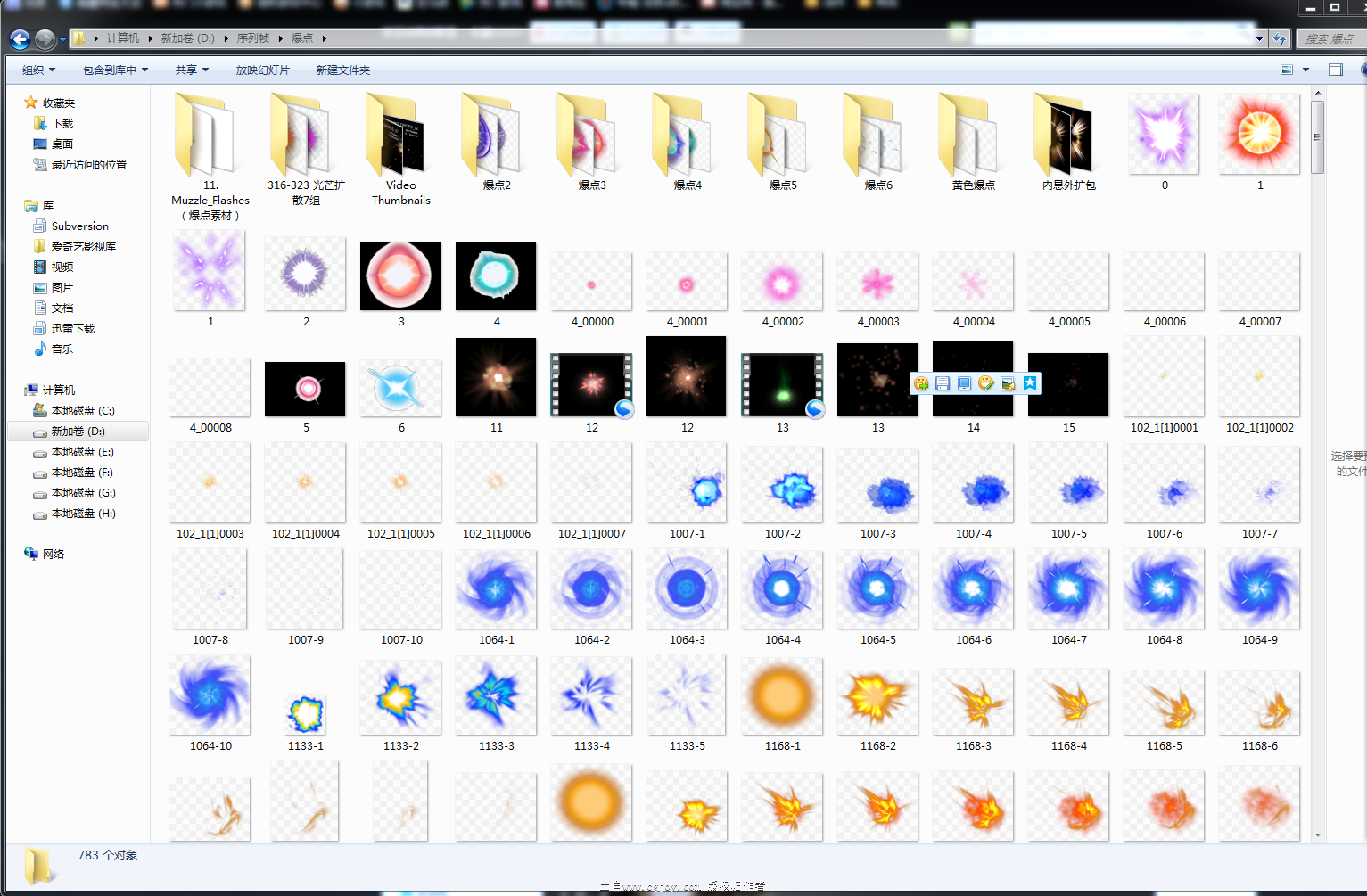Image resolution: width=1367 pixels, height=896 pixels.
Task: Select 新加卷 (D:) in sidebar
Action: 78,432
